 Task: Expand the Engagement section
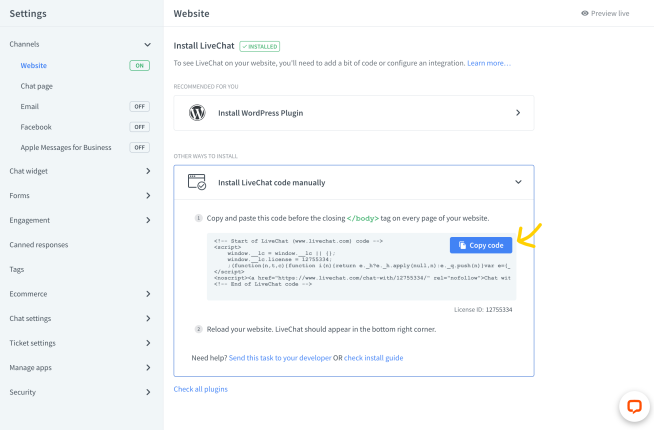(80, 220)
